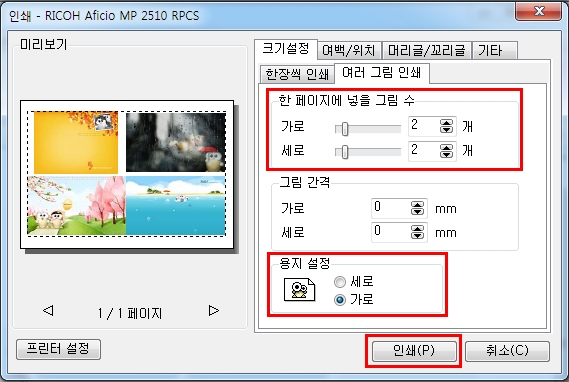Click the pink cherry blossom preview image

point(77,206)
